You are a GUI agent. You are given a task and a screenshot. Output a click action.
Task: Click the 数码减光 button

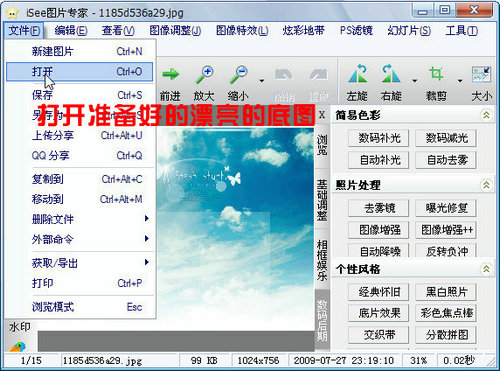click(x=446, y=138)
